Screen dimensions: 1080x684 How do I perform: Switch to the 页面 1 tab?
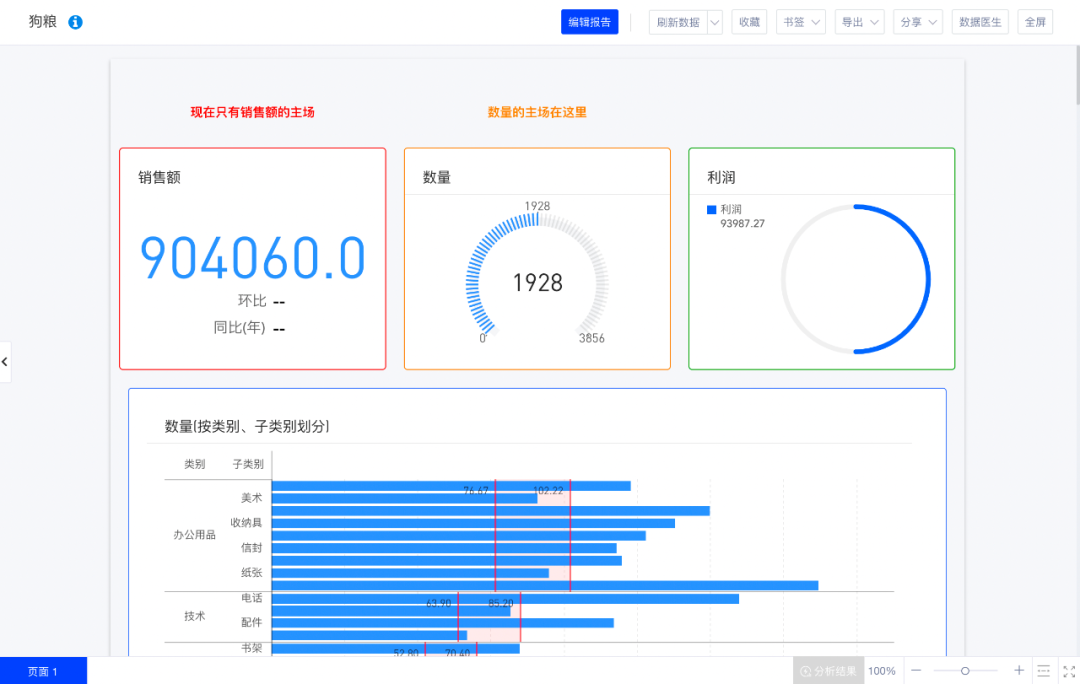tap(43, 671)
